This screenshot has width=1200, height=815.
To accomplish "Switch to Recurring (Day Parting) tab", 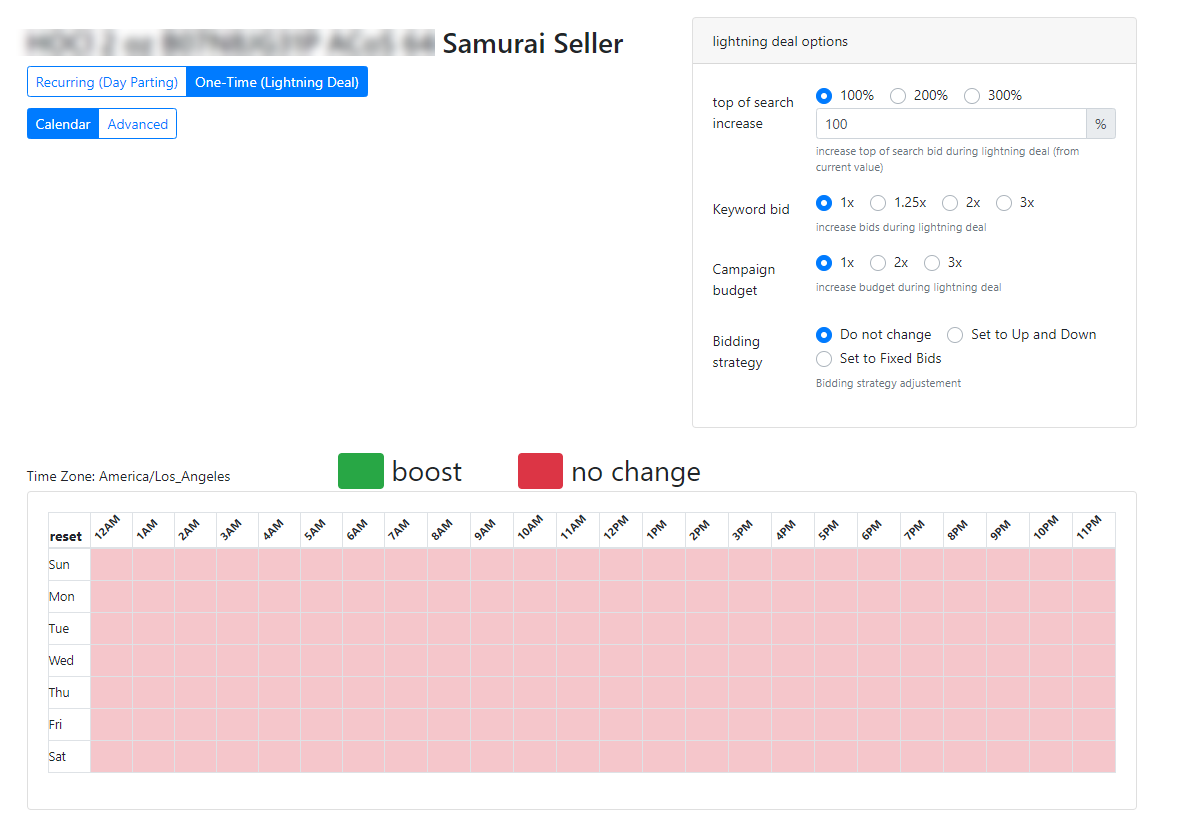I will (x=107, y=82).
